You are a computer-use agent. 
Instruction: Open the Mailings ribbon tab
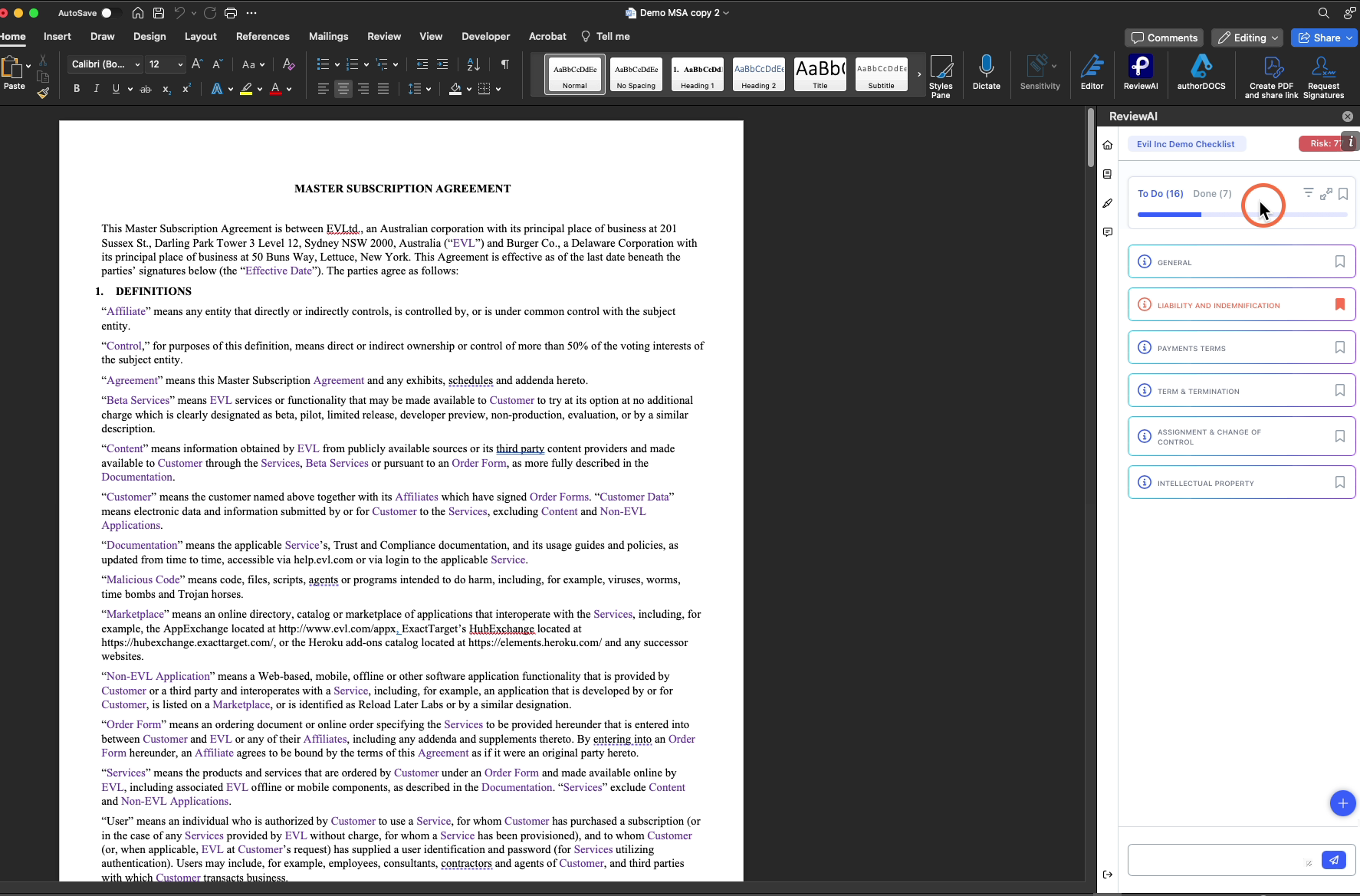point(328,36)
